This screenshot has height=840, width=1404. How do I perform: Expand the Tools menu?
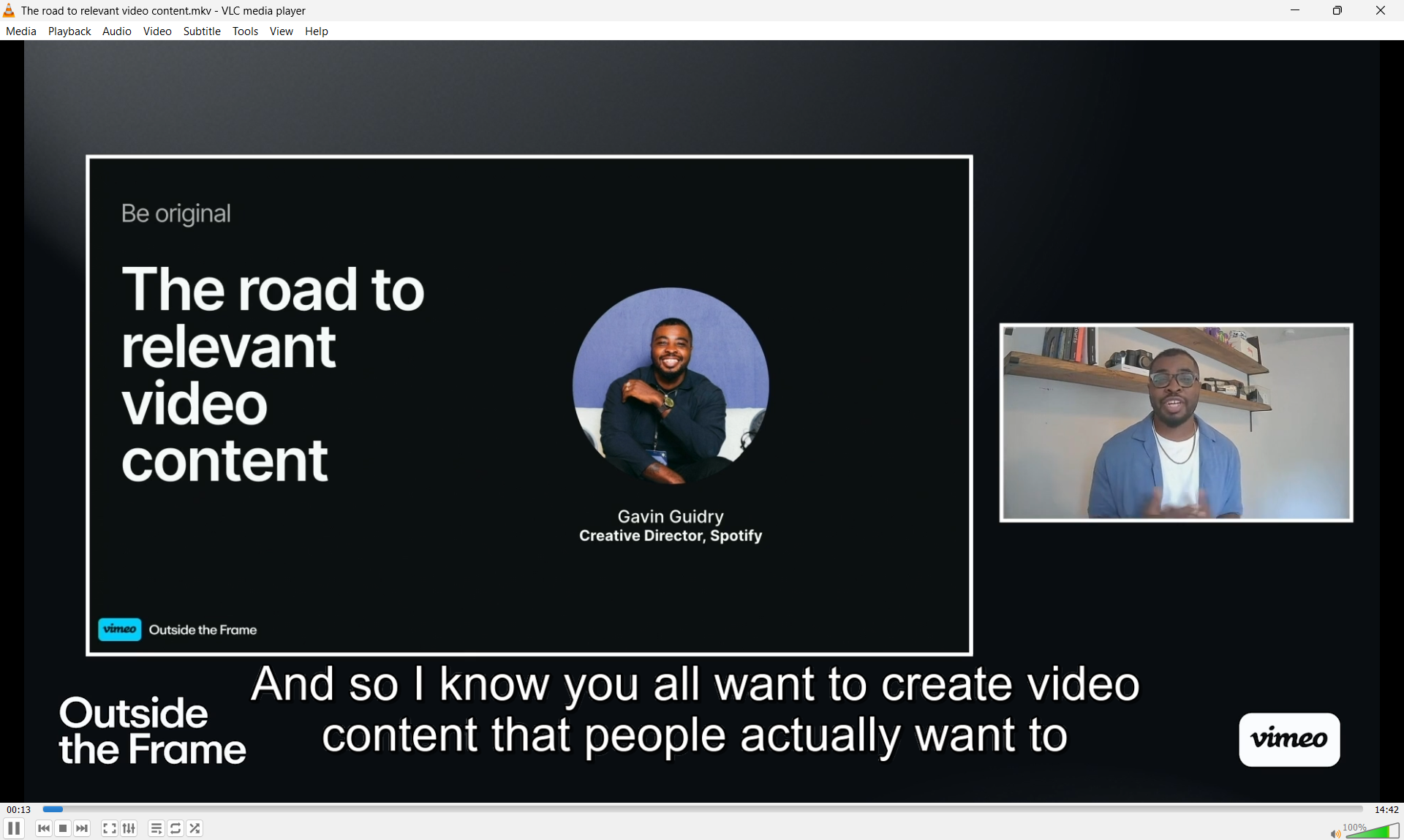[245, 31]
